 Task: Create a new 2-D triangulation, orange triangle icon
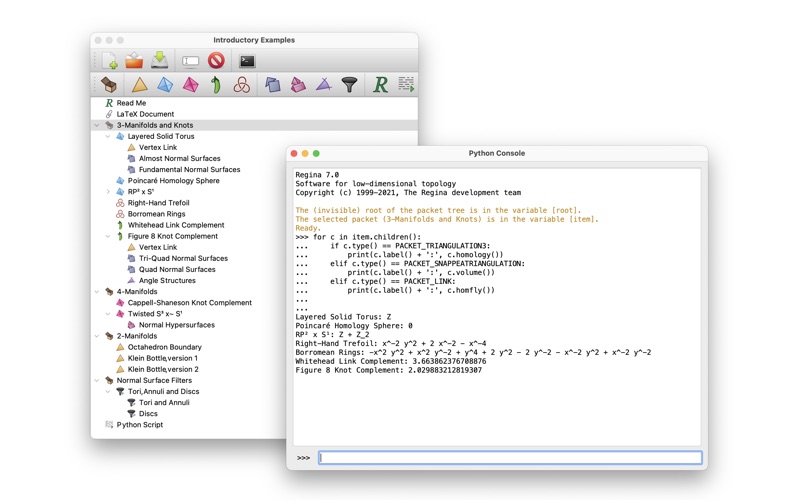139,85
